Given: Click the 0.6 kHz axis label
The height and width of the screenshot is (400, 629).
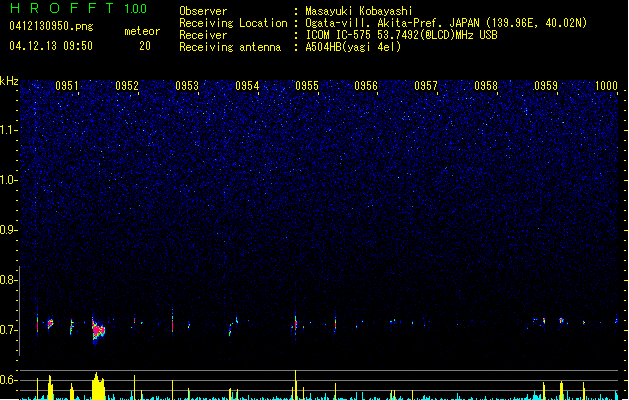Looking at the screenshot, I should click(8, 380).
